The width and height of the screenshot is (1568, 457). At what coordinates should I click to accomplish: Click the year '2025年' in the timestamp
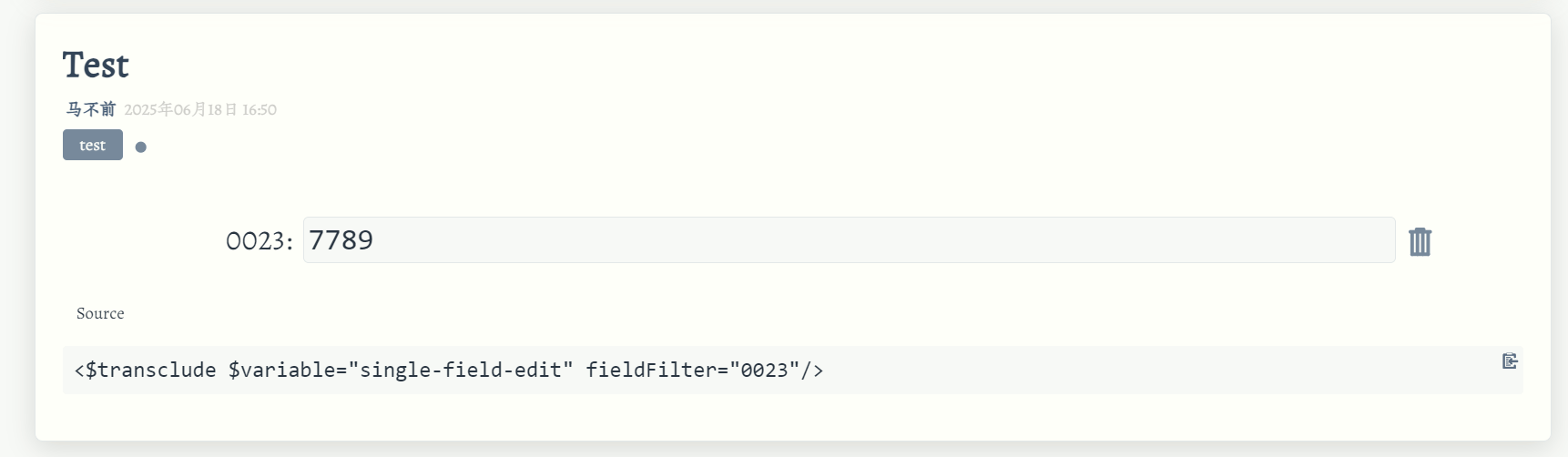coord(148,109)
